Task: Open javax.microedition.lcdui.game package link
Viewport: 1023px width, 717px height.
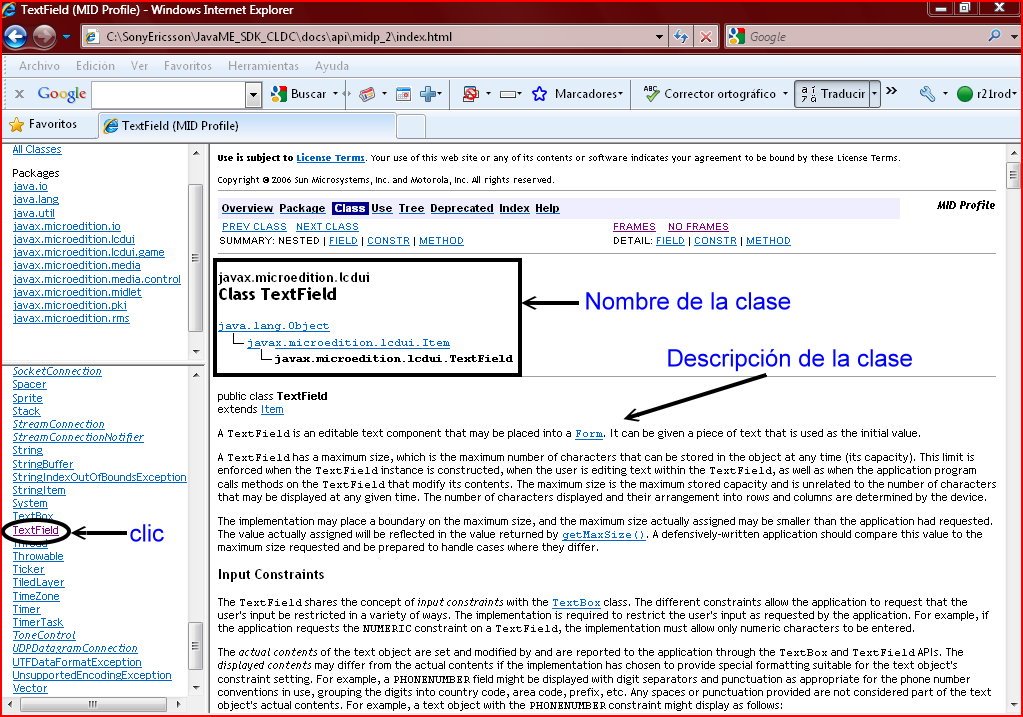Action: click(x=89, y=252)
